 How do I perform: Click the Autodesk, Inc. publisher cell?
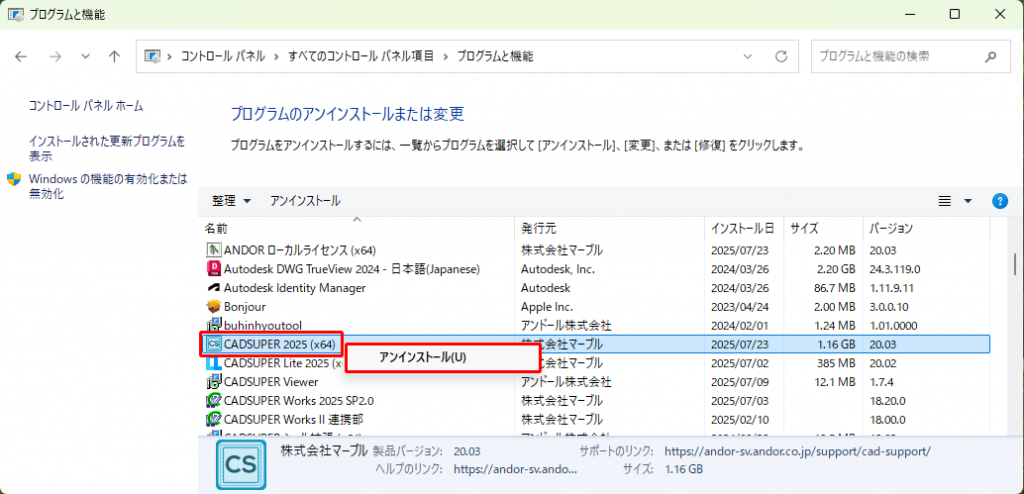pyautogui.click(x=557, y=269)
